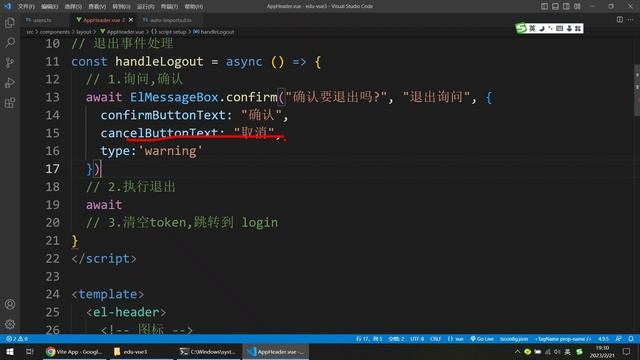The width and height of the screenshot is (640, 360).
Task: Open the Accounts menu in the activity bar
Action: [x=10, y=304]
